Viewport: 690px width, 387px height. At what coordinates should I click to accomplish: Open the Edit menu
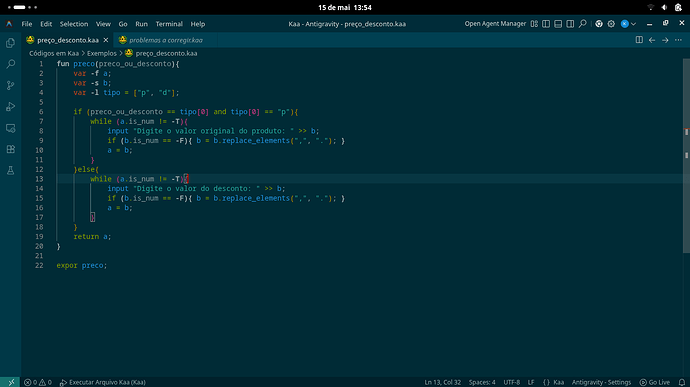point(46,24)
